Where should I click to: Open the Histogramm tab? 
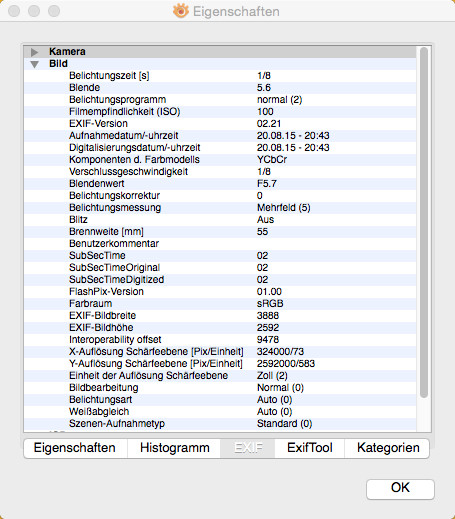174,448
